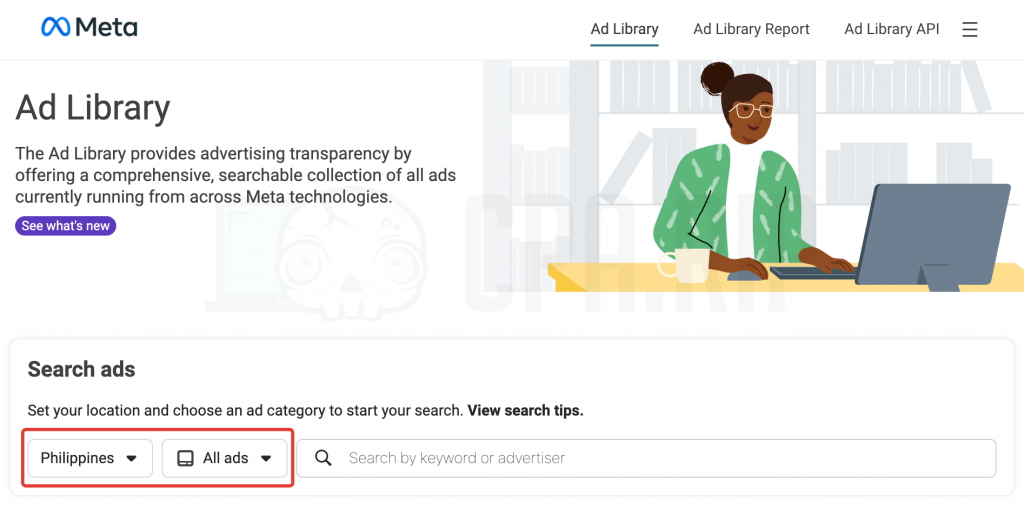
Task: Click the laptop monitor in the illustration
Action: 934,235
